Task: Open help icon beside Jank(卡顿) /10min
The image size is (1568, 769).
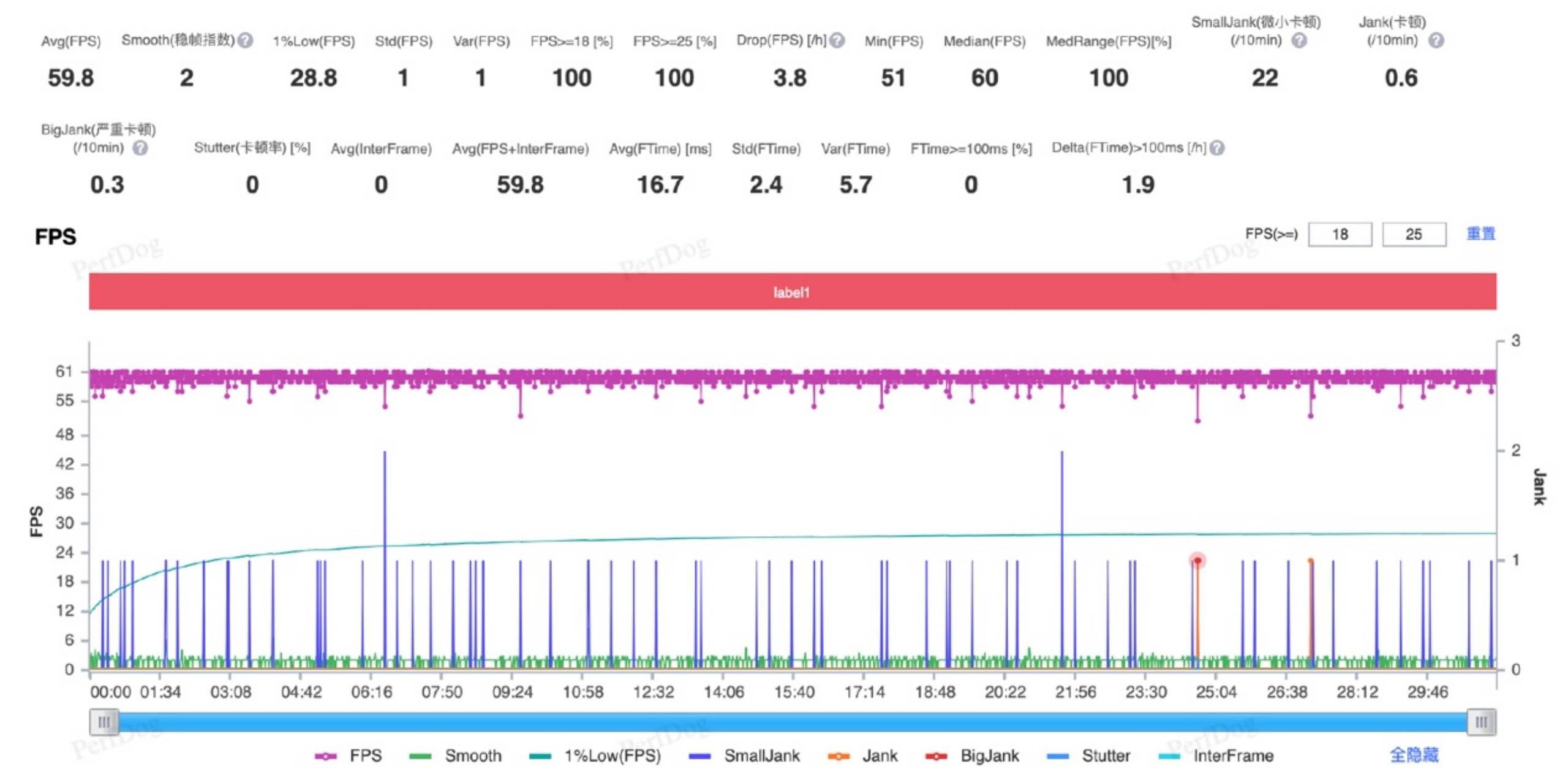Action: (1436, 40)
